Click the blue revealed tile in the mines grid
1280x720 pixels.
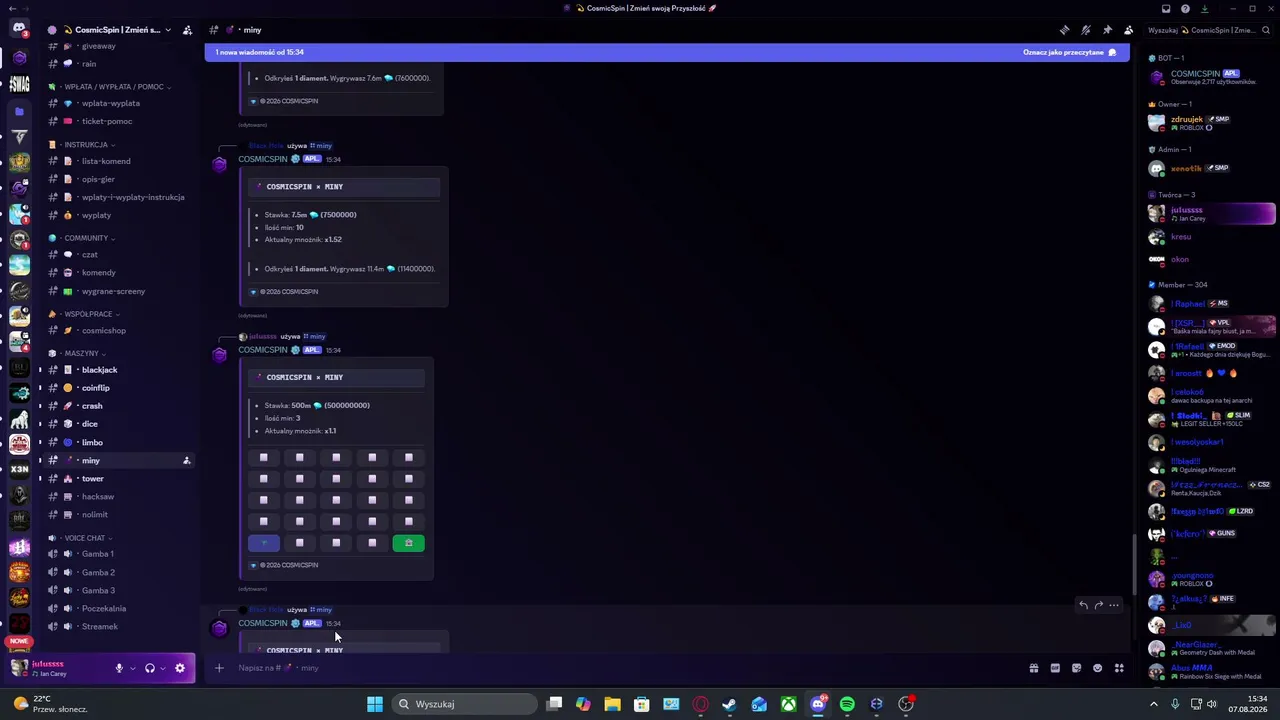(264, 543)
